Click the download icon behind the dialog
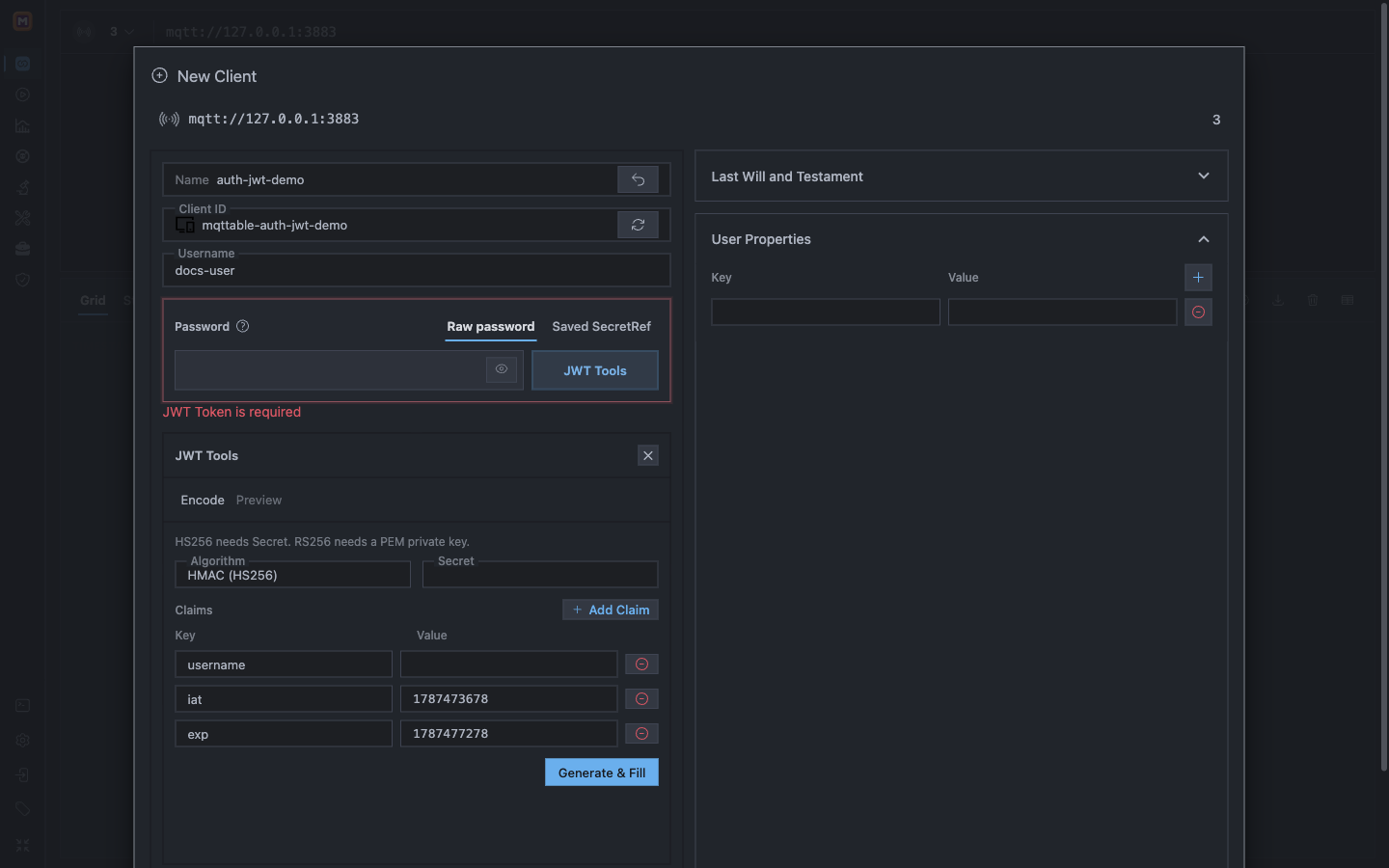 (x=1278, y=301)
